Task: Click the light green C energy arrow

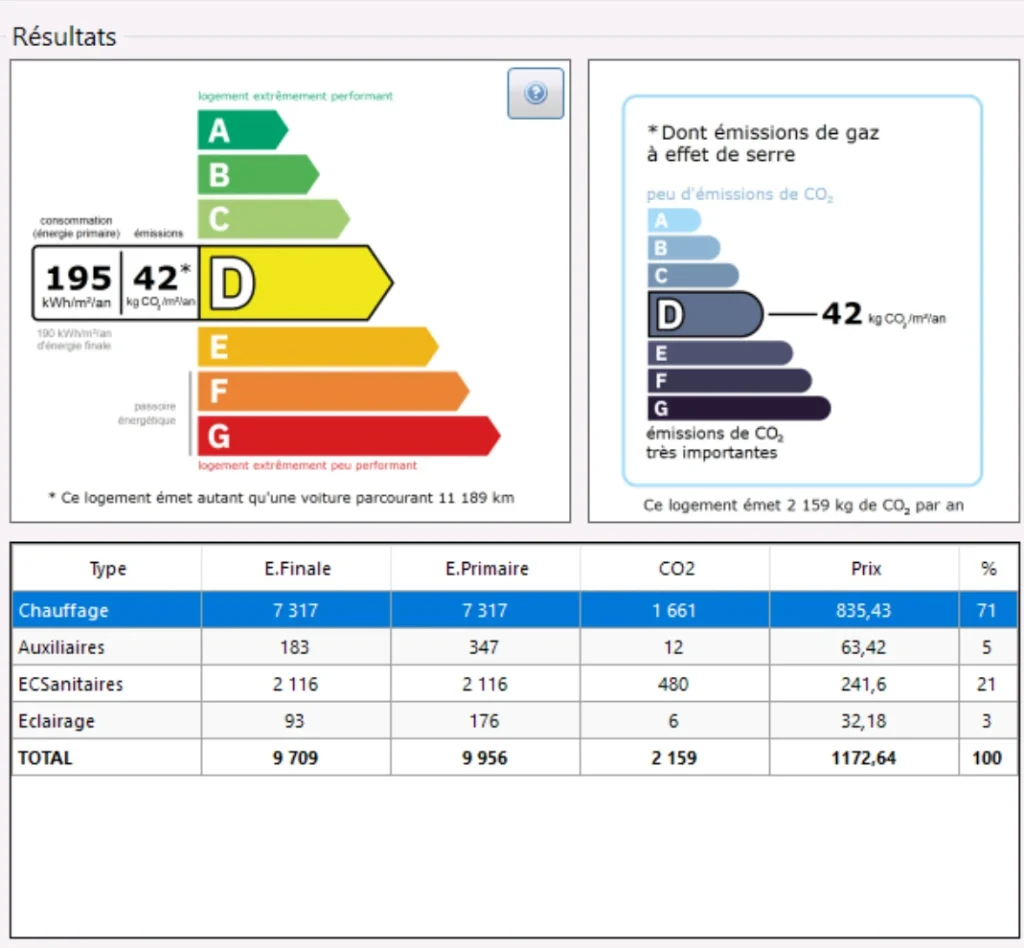Action: click(x=271, y=219)
